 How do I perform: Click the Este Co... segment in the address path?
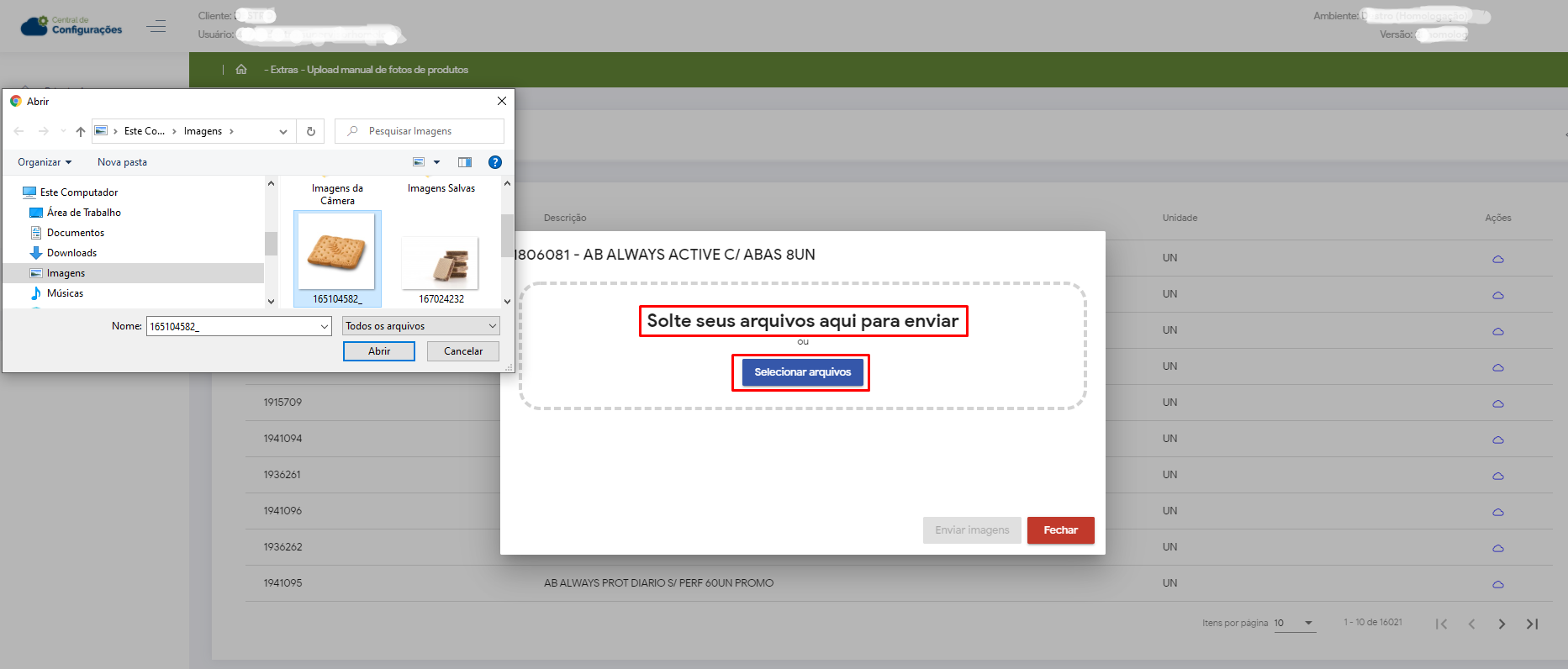(145, 131)
